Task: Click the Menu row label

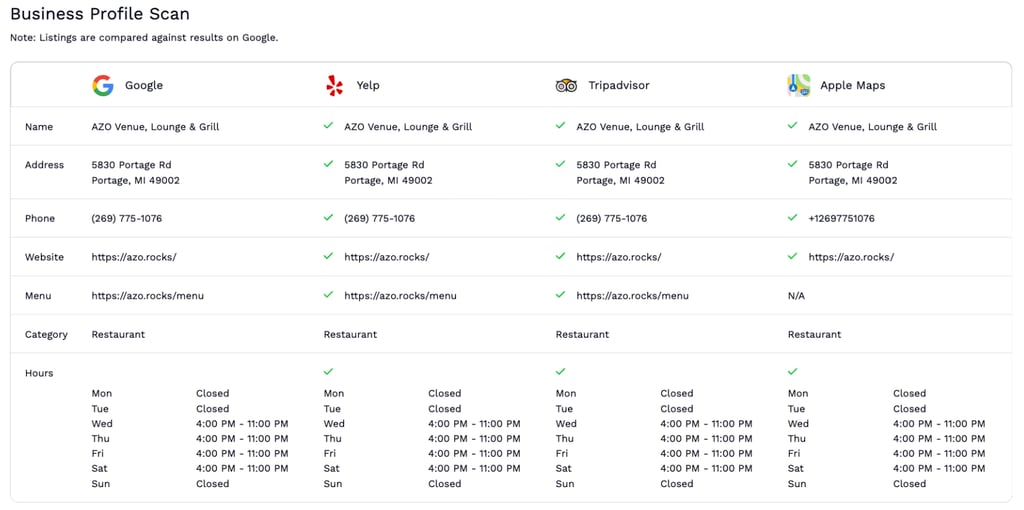Action: click(x=38, y=296)
